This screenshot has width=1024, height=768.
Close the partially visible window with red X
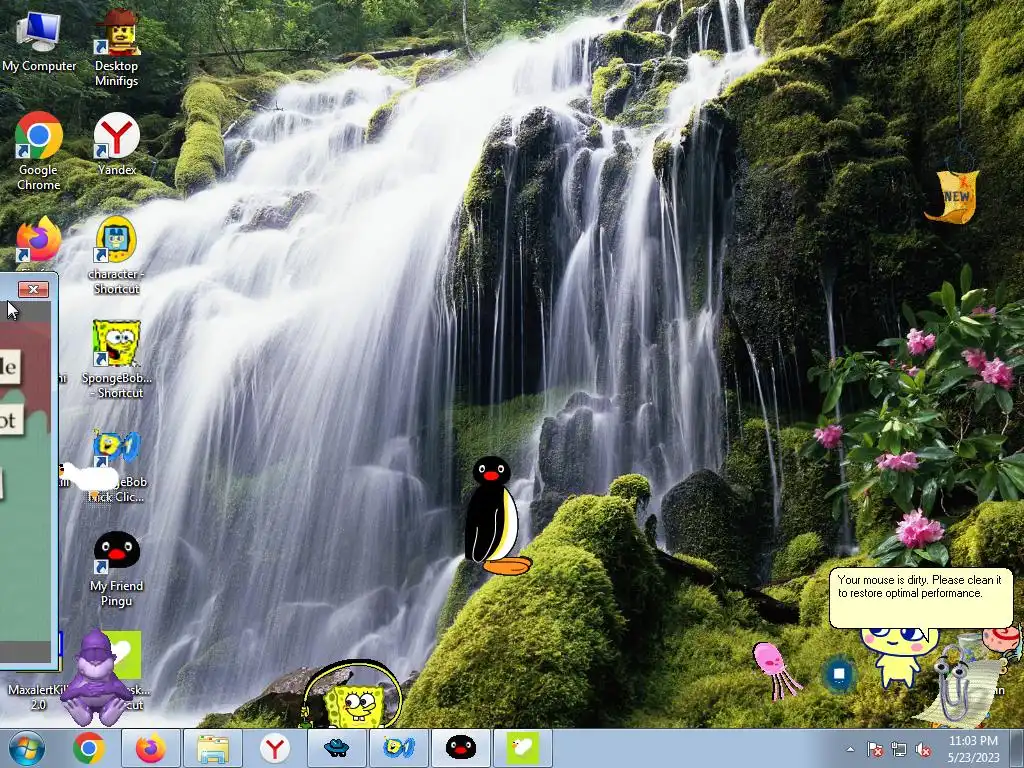[x=33, y=289]
